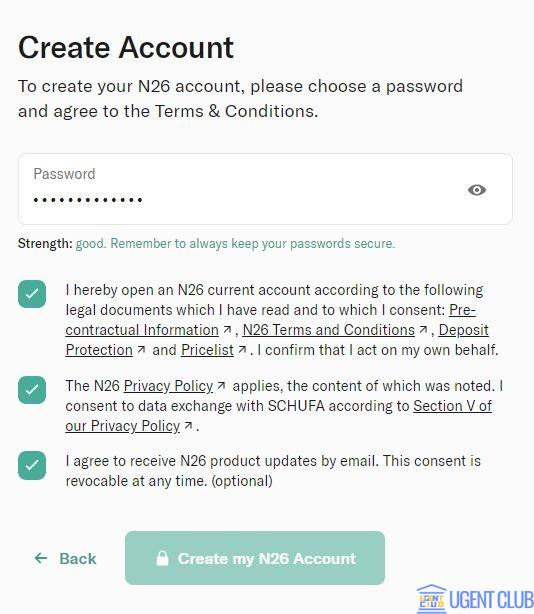Open the Pricelist link
534x614 pixels.
coord(207,350)
